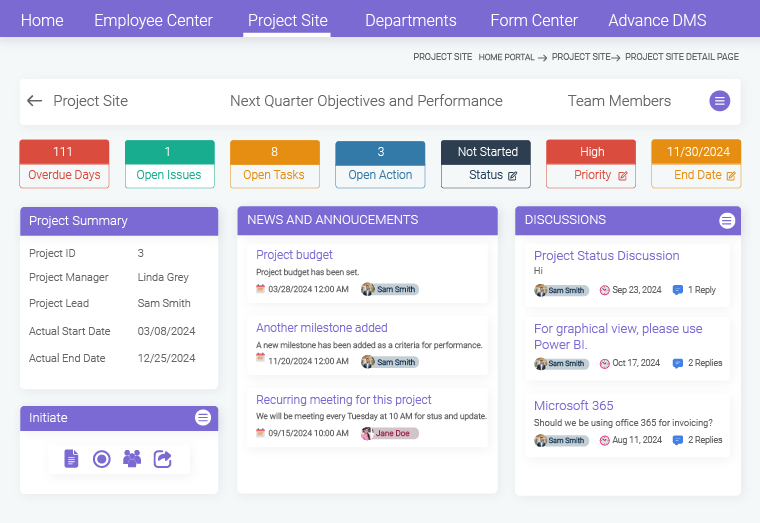760x523 pixels.
Task: Click reply bubble icon on Power BI discussion
Action: [678, 363]
